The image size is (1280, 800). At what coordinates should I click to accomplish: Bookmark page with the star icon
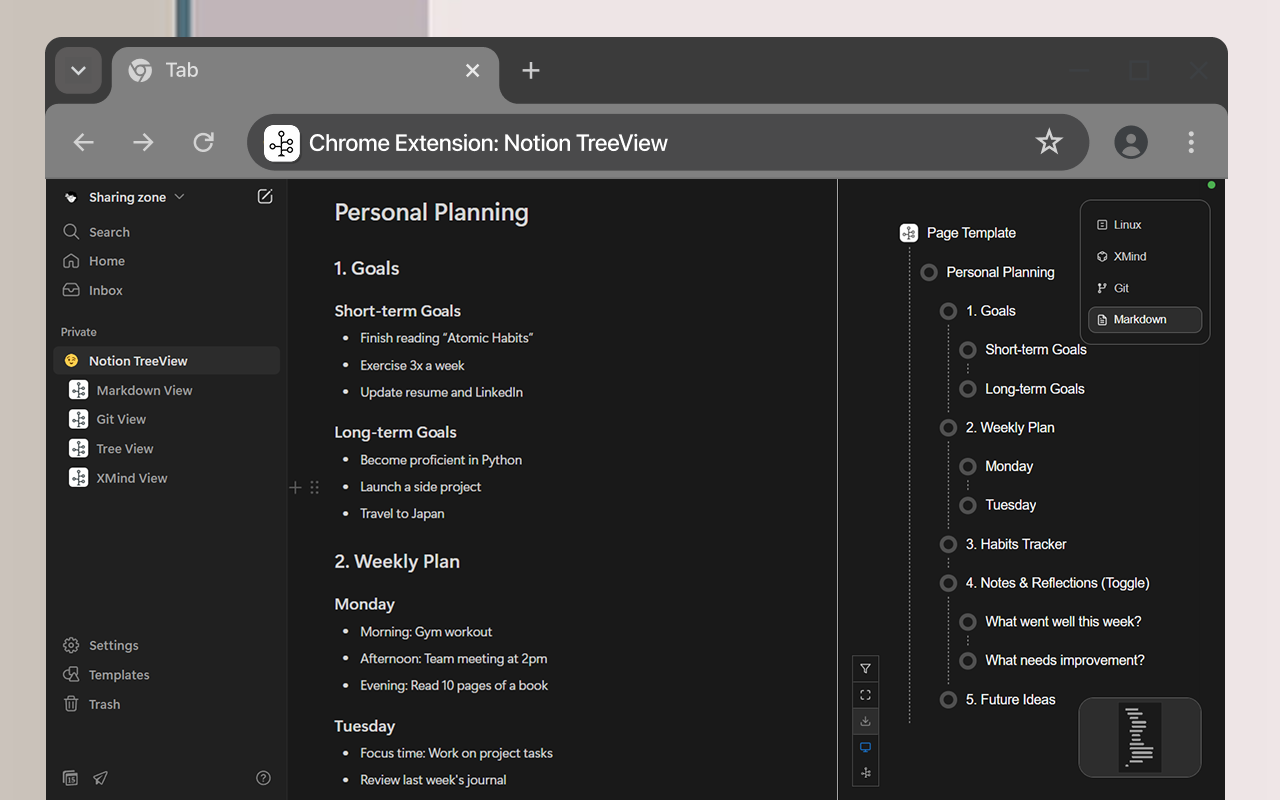[1048, 142]
